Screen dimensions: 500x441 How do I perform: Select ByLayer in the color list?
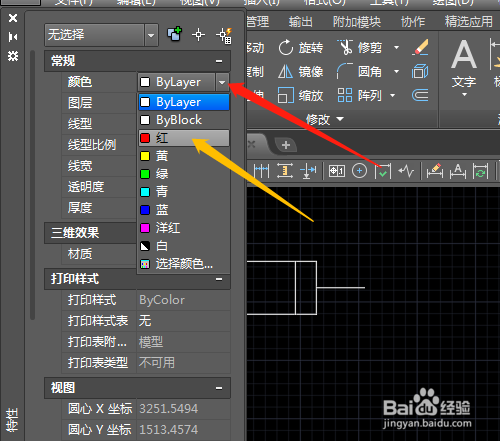[x=184, y=102]
